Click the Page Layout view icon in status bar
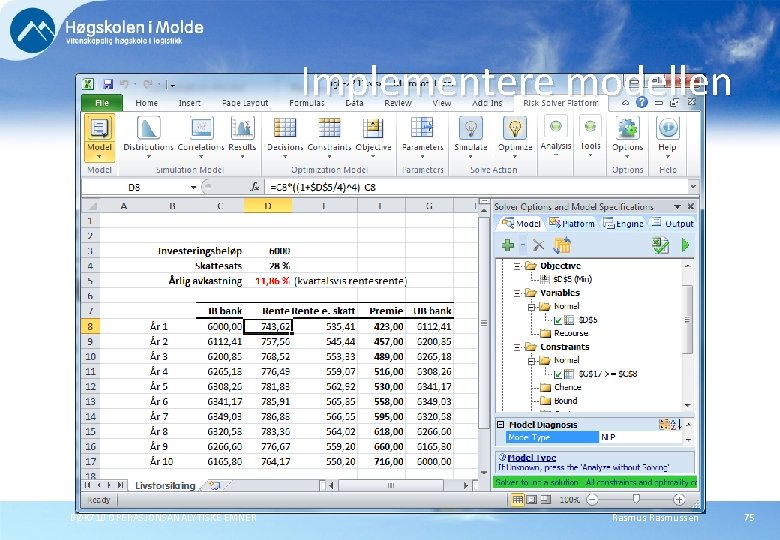This screenshot has width=780, height=540. point(531,500)
